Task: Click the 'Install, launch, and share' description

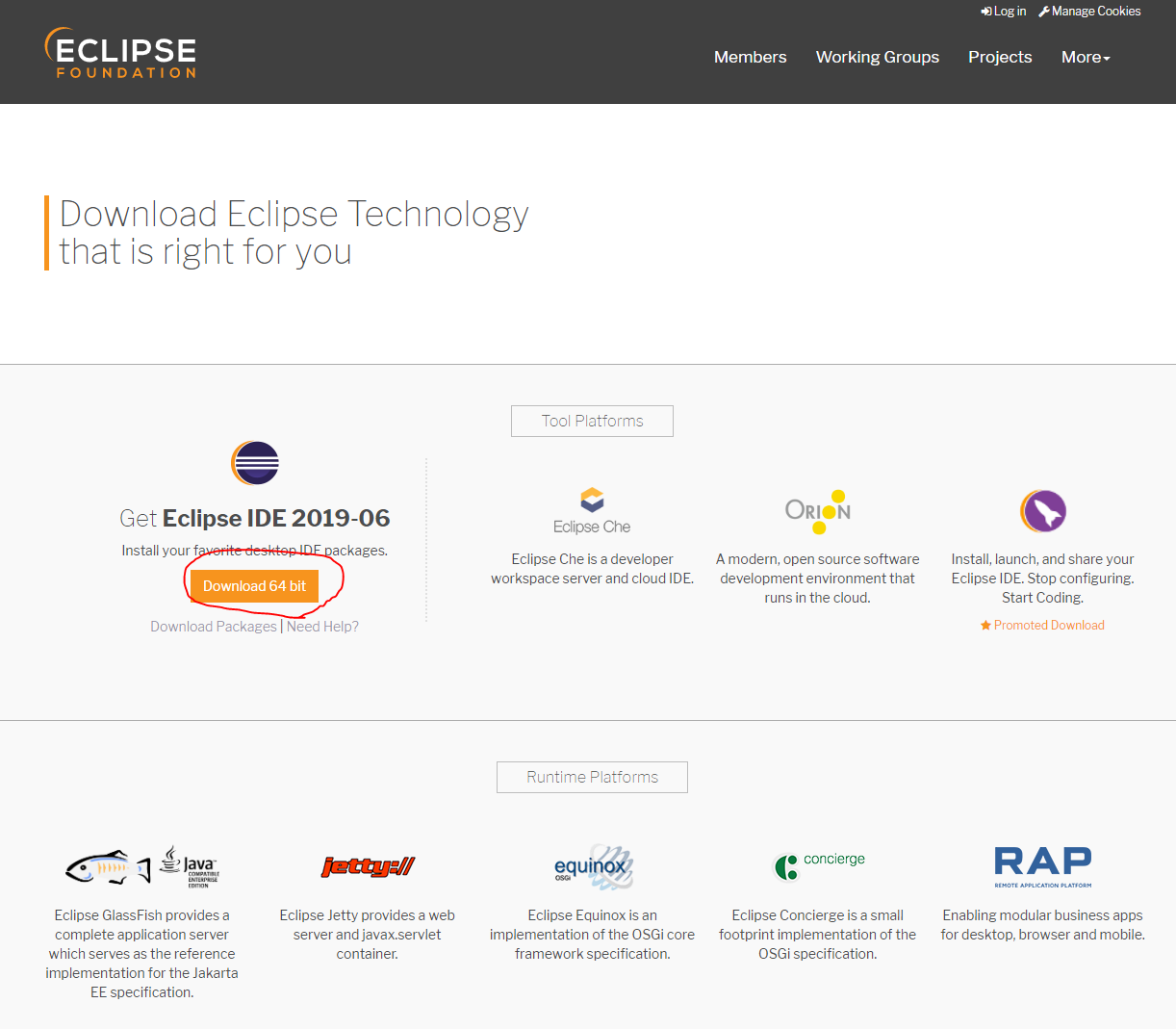Action: point(1043,579)
